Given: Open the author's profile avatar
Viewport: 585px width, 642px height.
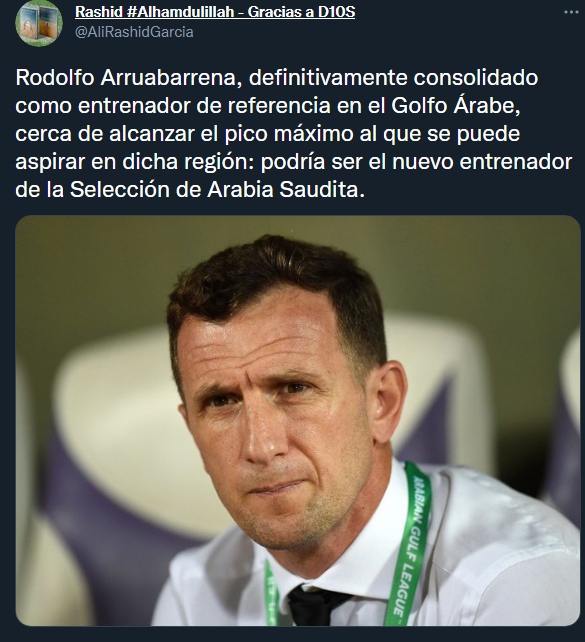Looking at the screenshot, I should pyautogui.click(x=39, y=23).
